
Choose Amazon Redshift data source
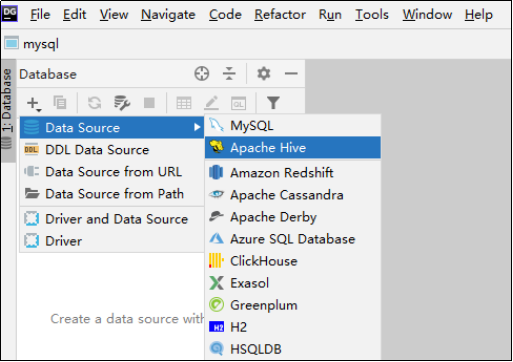pyautogui.click(x=293, y=173)
